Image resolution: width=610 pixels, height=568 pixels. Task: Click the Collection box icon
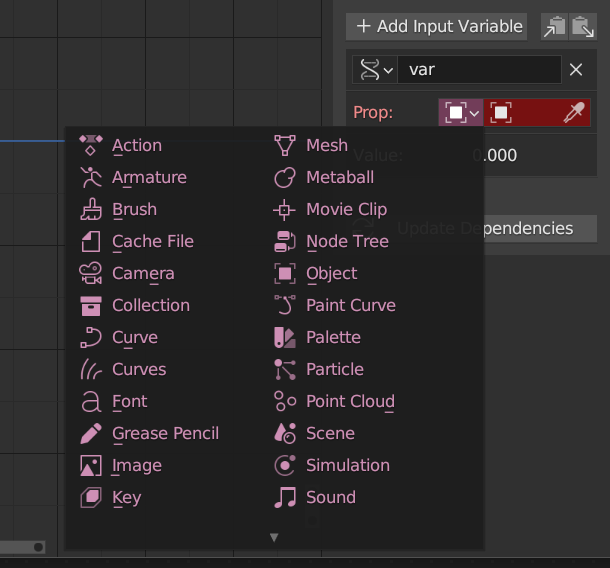tap(91, 305)
